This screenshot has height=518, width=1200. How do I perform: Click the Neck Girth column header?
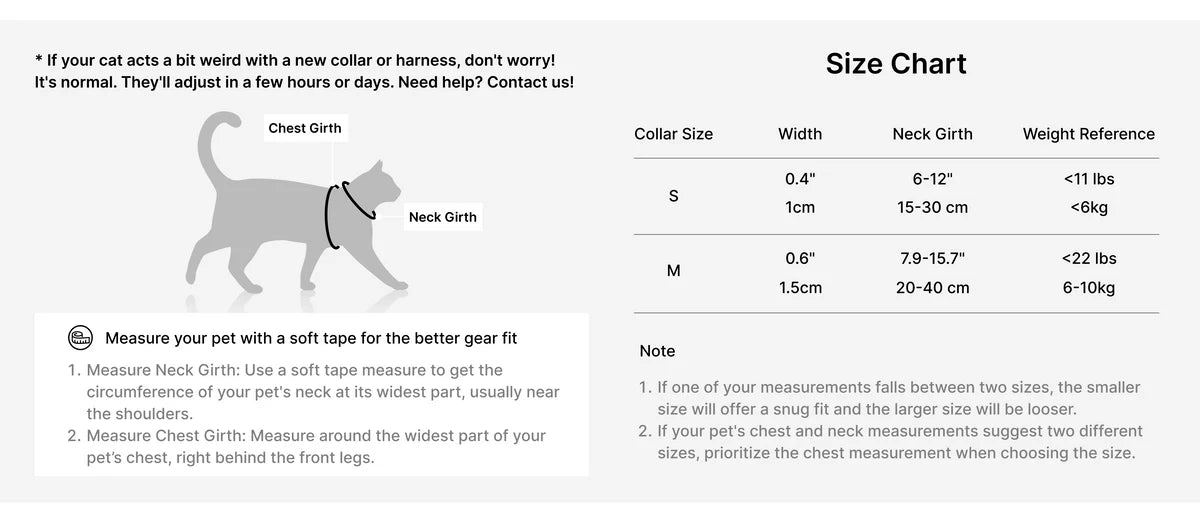[932, 134]
